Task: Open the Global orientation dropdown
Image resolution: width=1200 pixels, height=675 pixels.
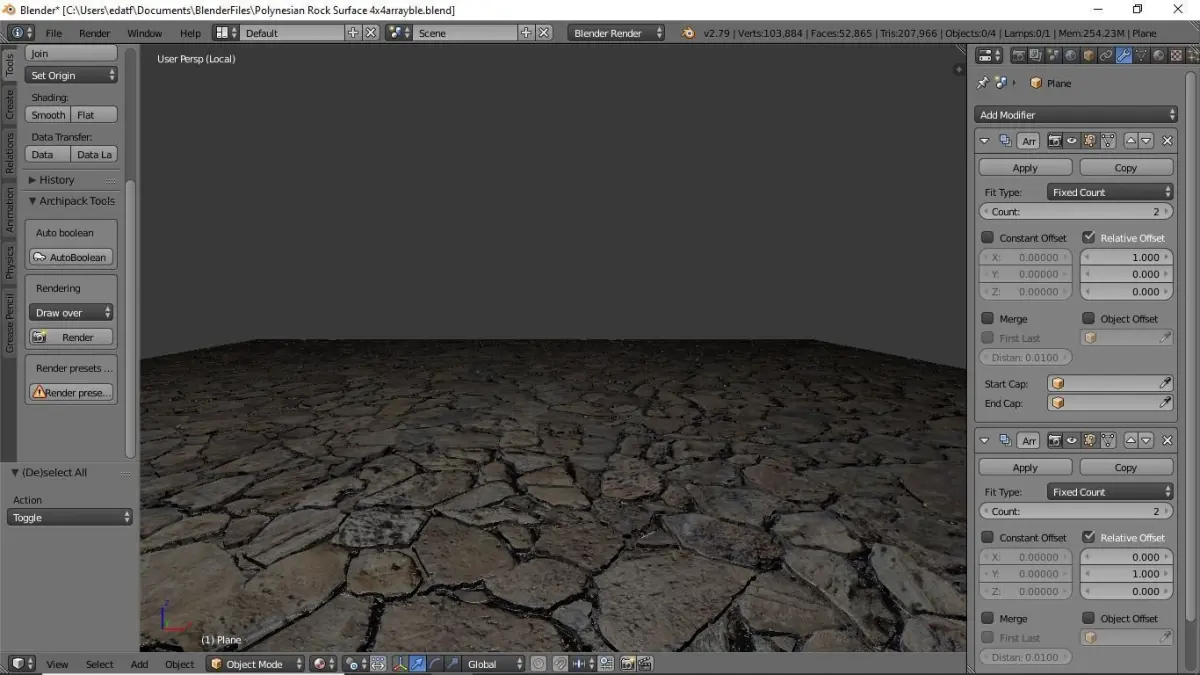Action: [x=494, y=663]
